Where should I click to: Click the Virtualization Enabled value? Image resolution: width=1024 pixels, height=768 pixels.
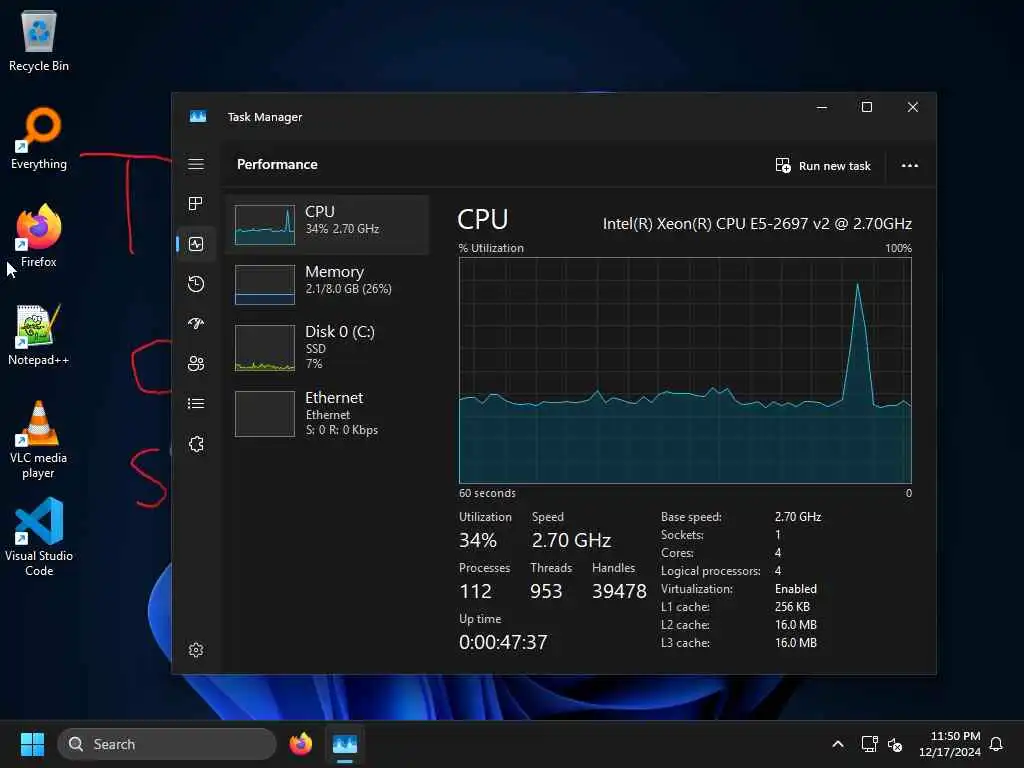click(795, 589)
